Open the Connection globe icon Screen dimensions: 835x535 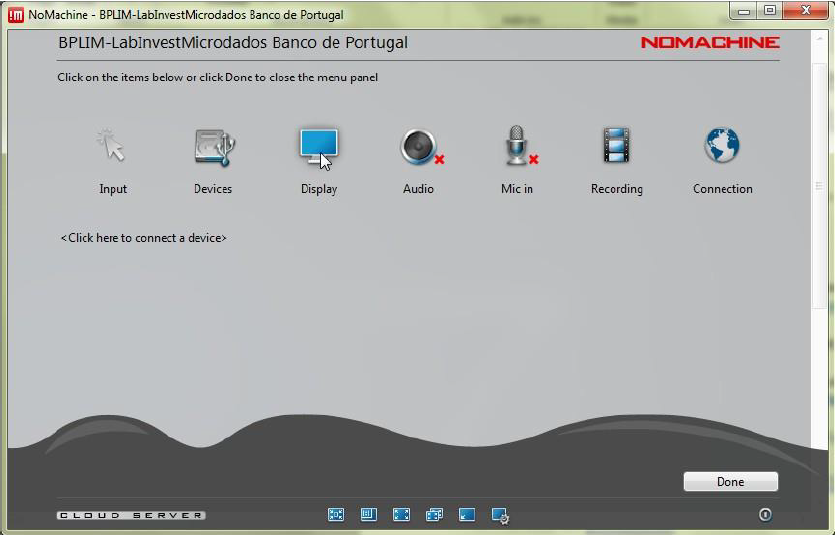pyautogui.click(x=722, y=147)
